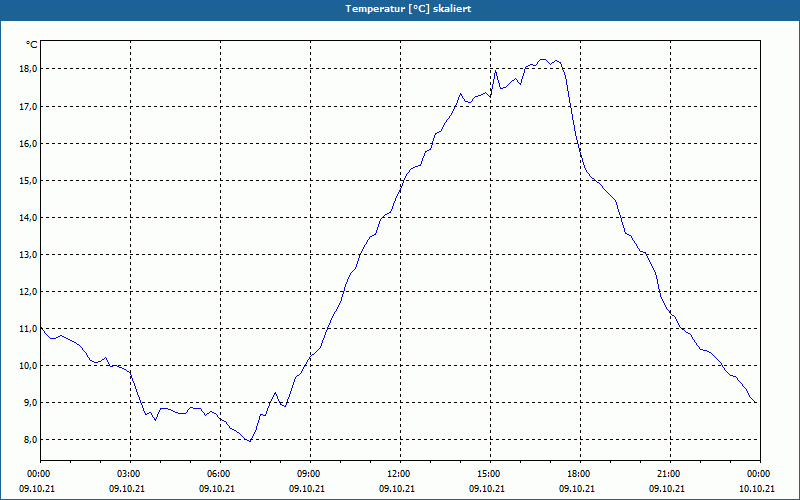The width and height of the screenshot is (800, 500).
Task: Select the '10,0' y-axis label
Action: pos(28,366)
